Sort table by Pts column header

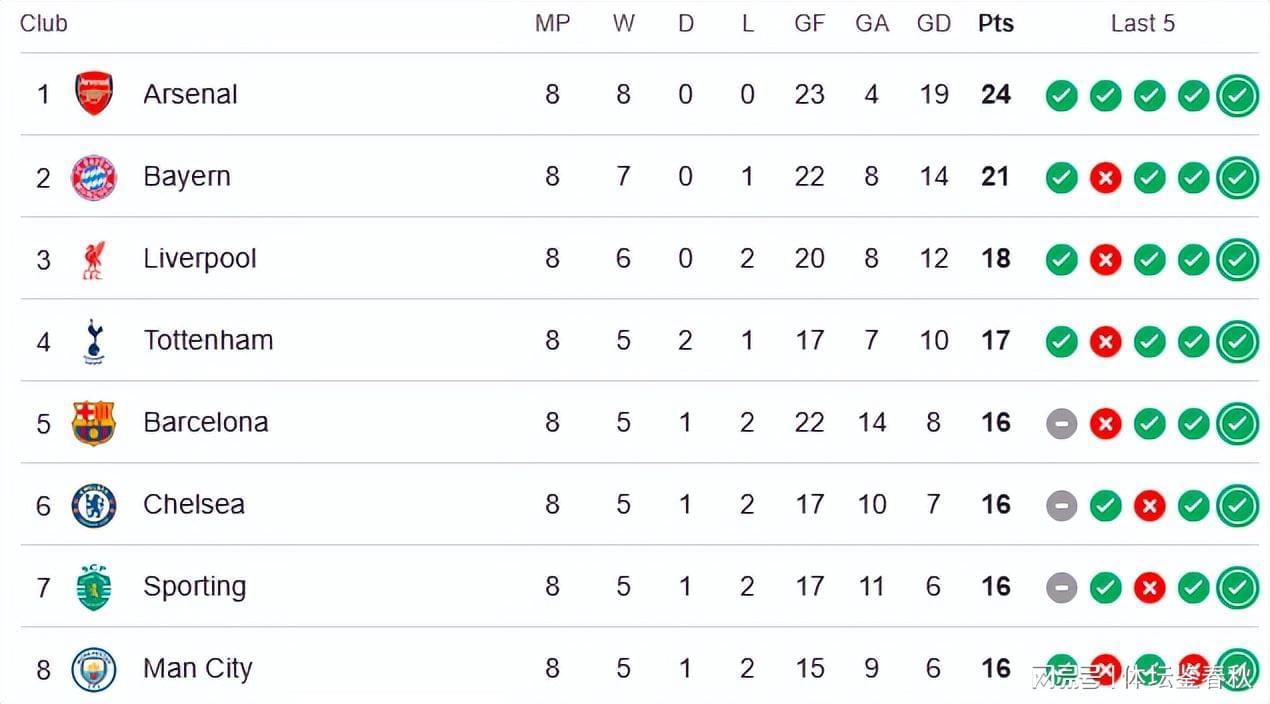995,24
